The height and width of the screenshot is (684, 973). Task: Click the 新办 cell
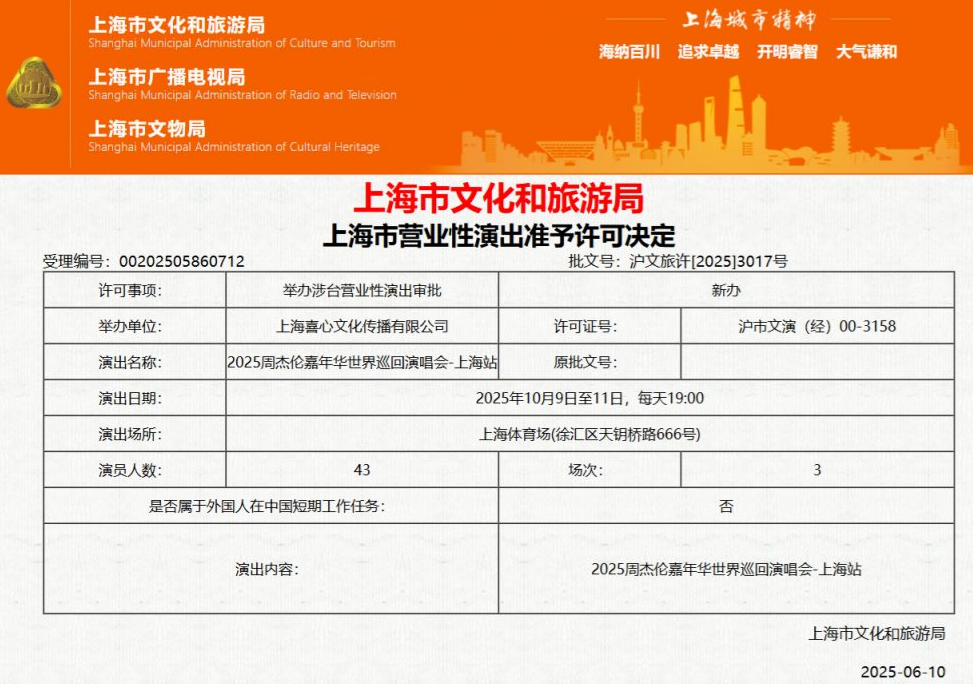[726, 290]
